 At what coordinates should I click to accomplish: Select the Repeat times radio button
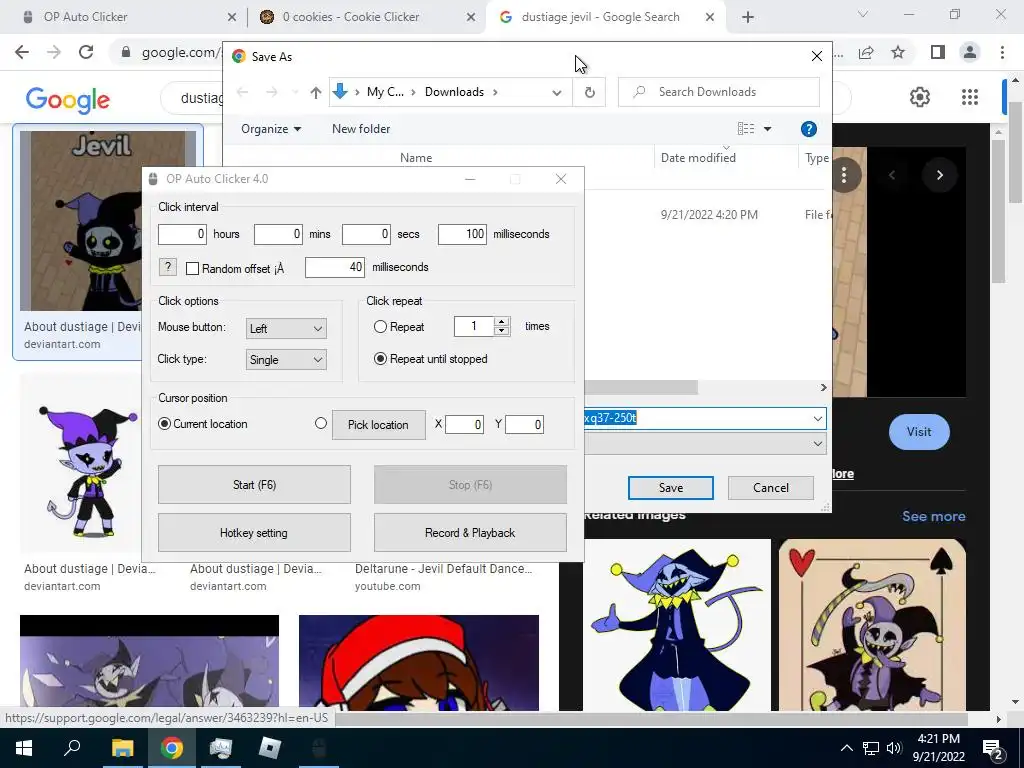380,327
